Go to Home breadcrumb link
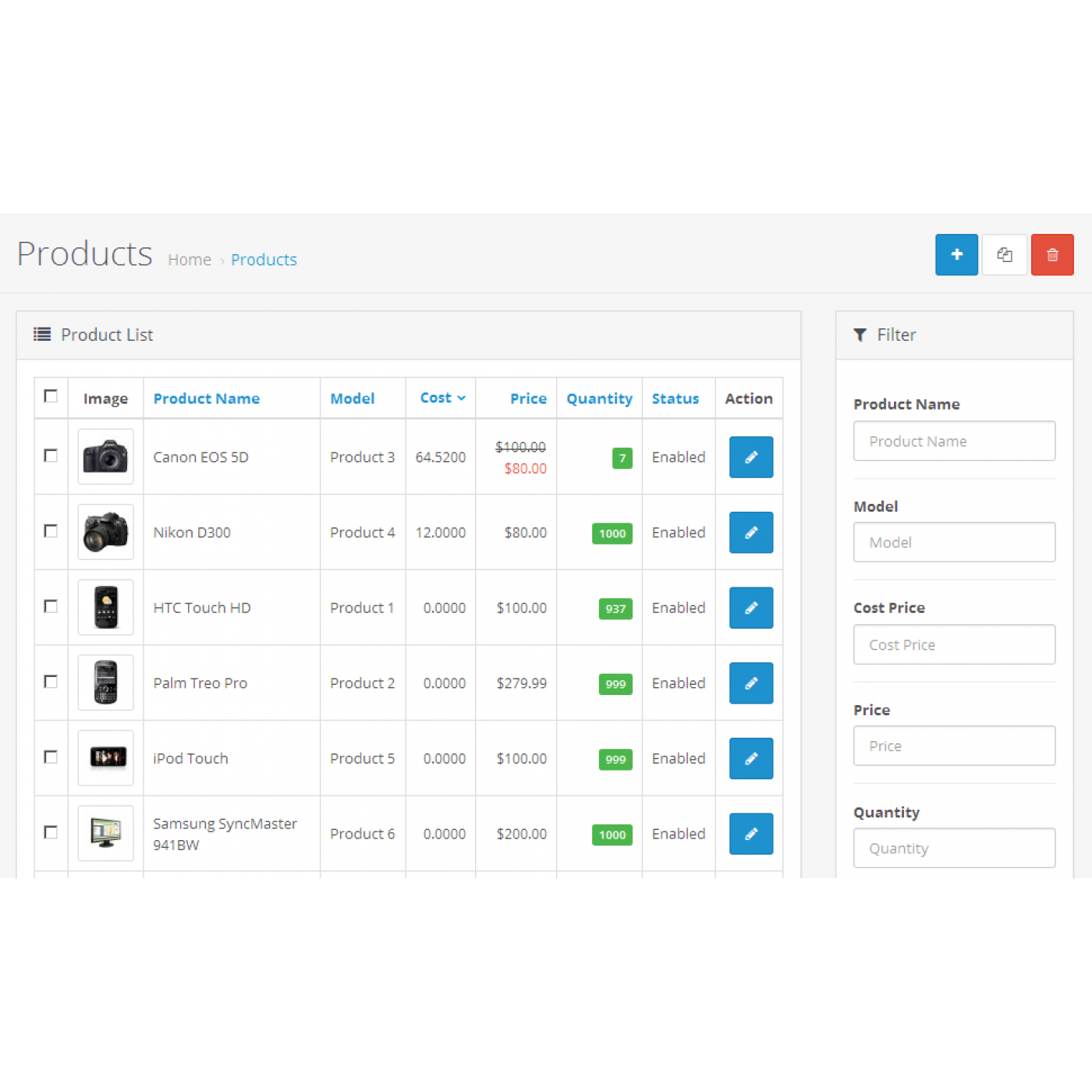This screenshot has height=1092, width=1092. (190, 260)
